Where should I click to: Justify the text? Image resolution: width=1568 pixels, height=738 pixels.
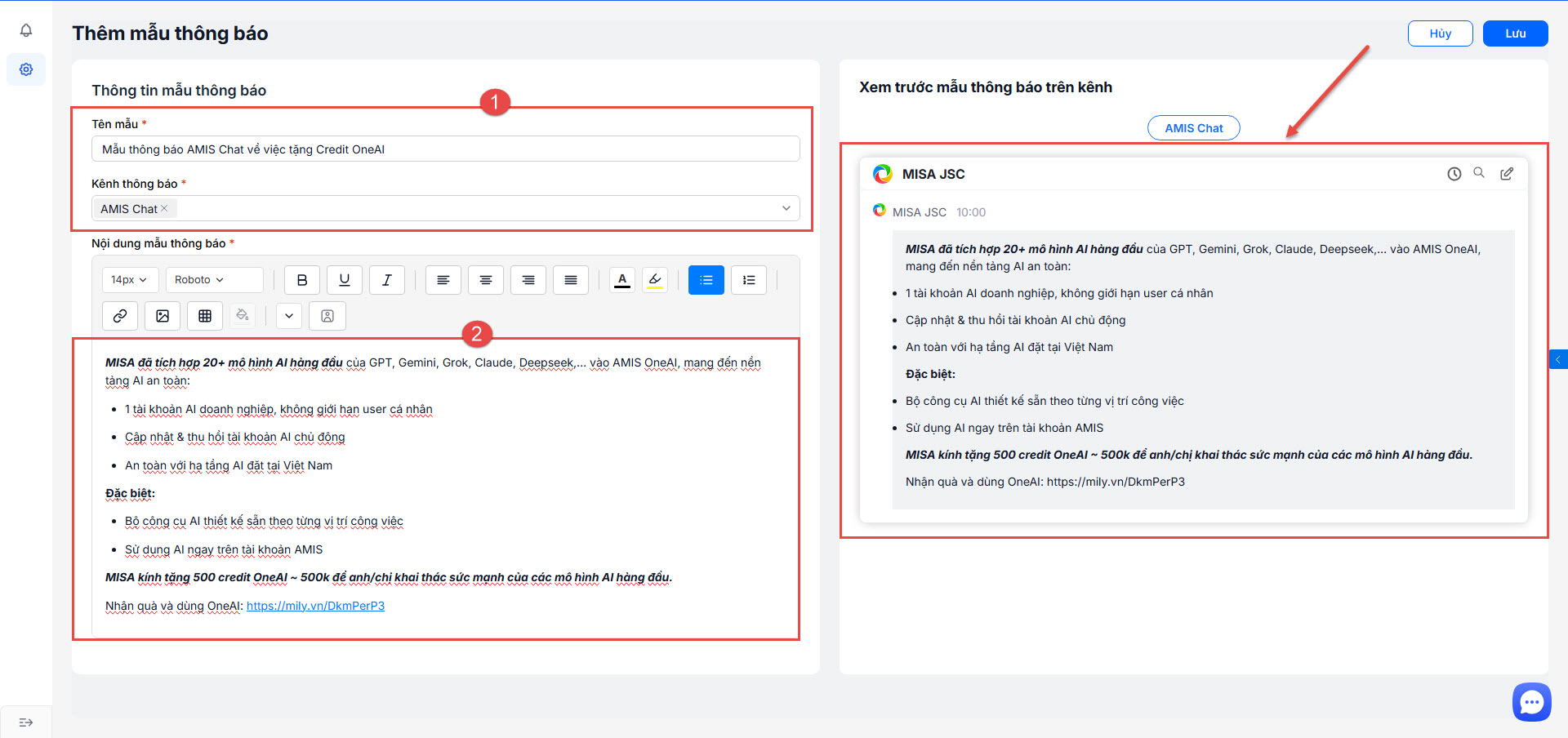571,280
